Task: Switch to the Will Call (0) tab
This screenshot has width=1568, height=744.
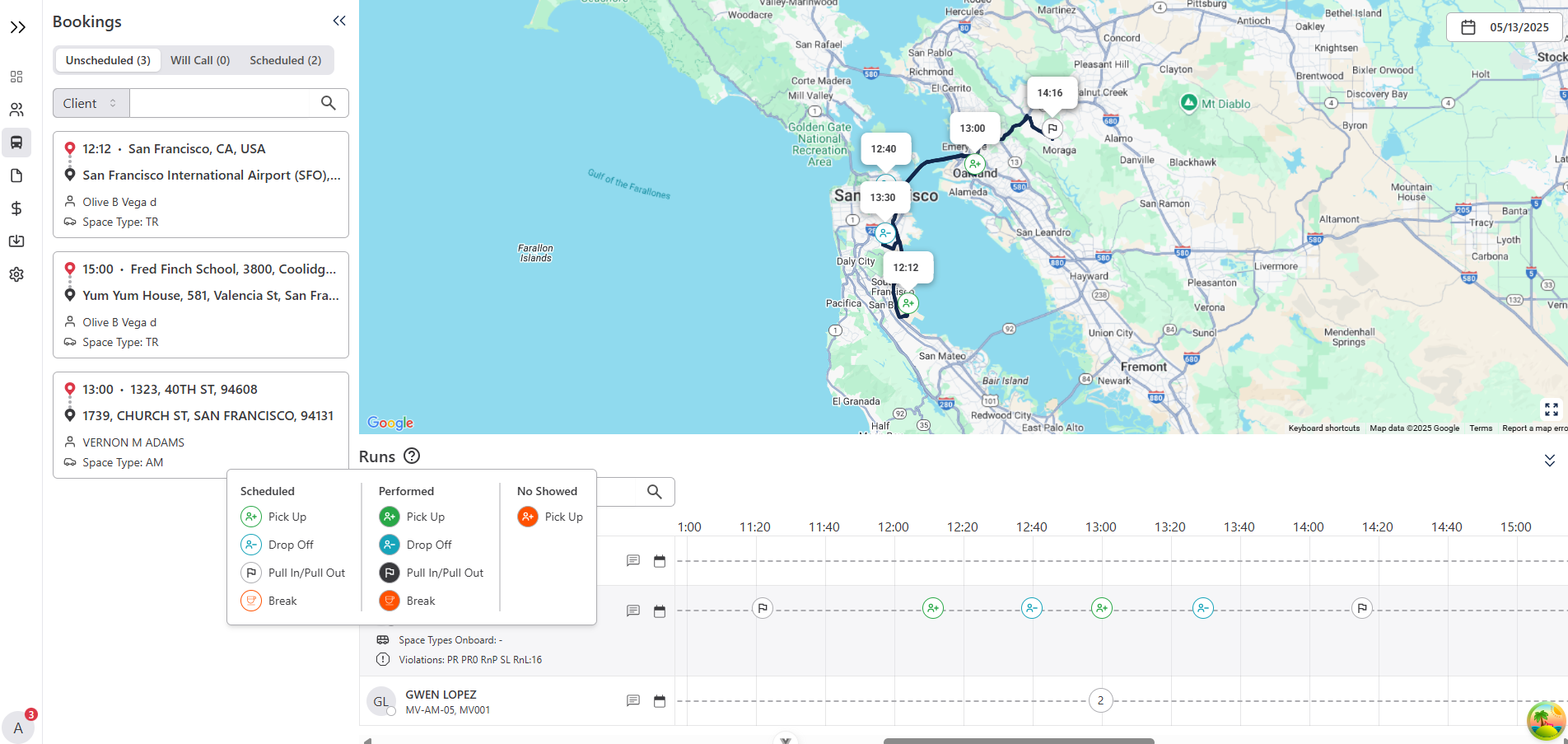Action: pos(199,60)
